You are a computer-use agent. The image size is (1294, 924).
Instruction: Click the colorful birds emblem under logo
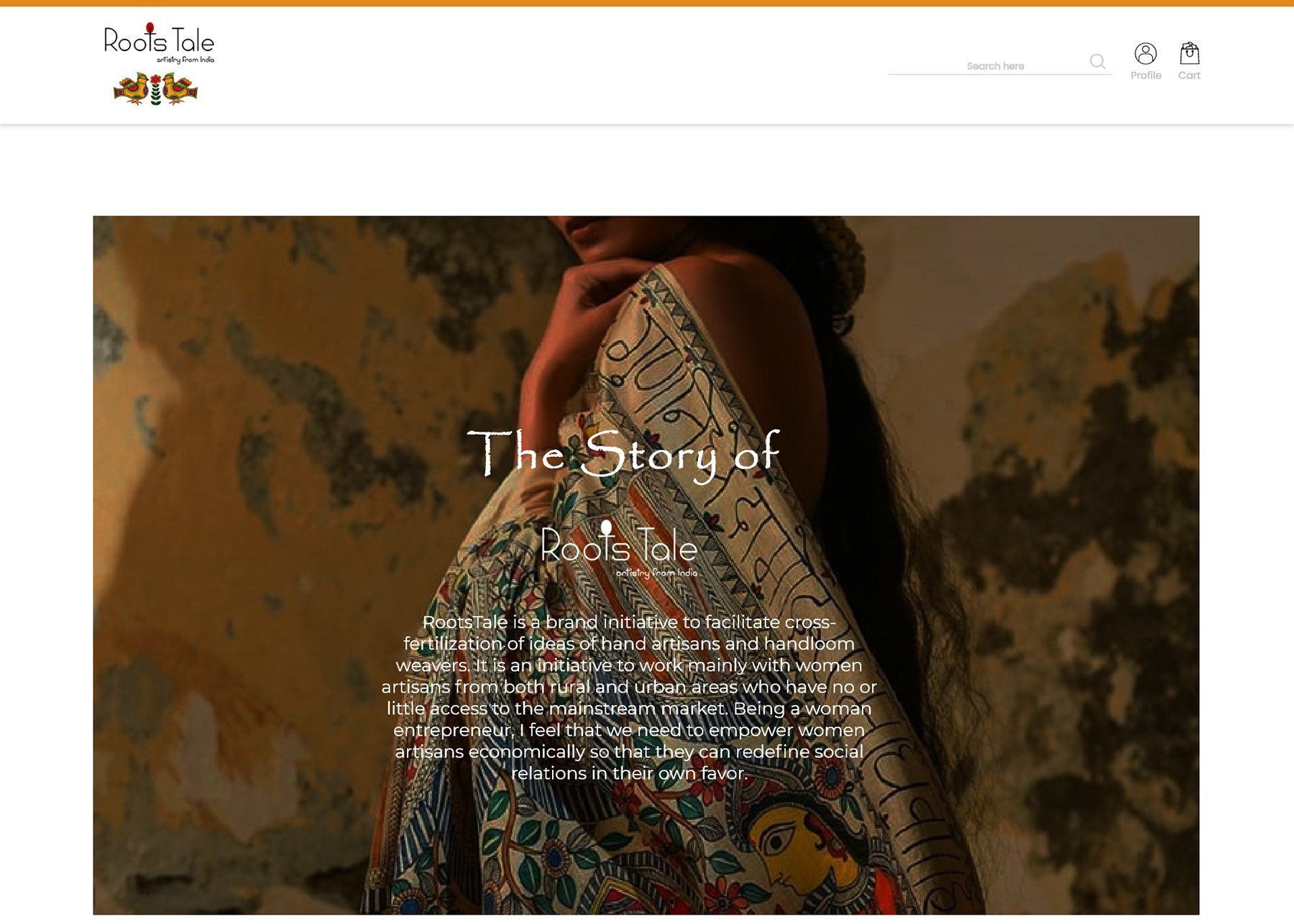155,89
